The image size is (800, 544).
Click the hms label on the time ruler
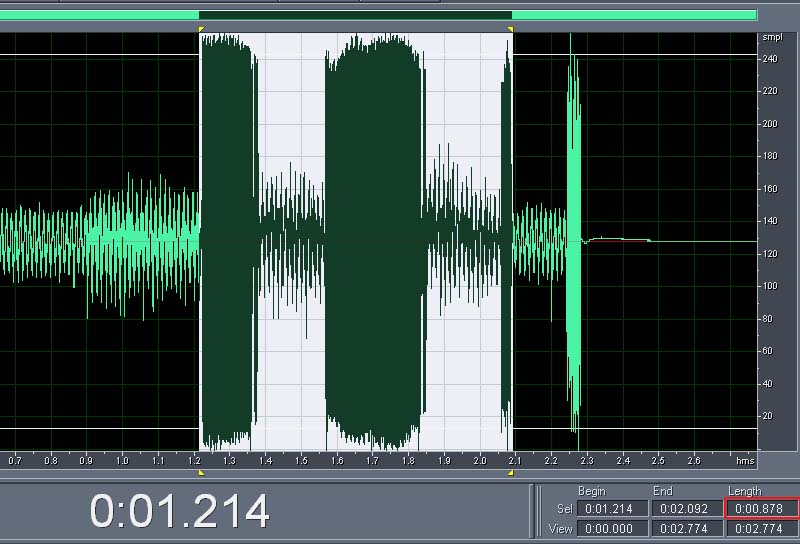tap(745, 461)
